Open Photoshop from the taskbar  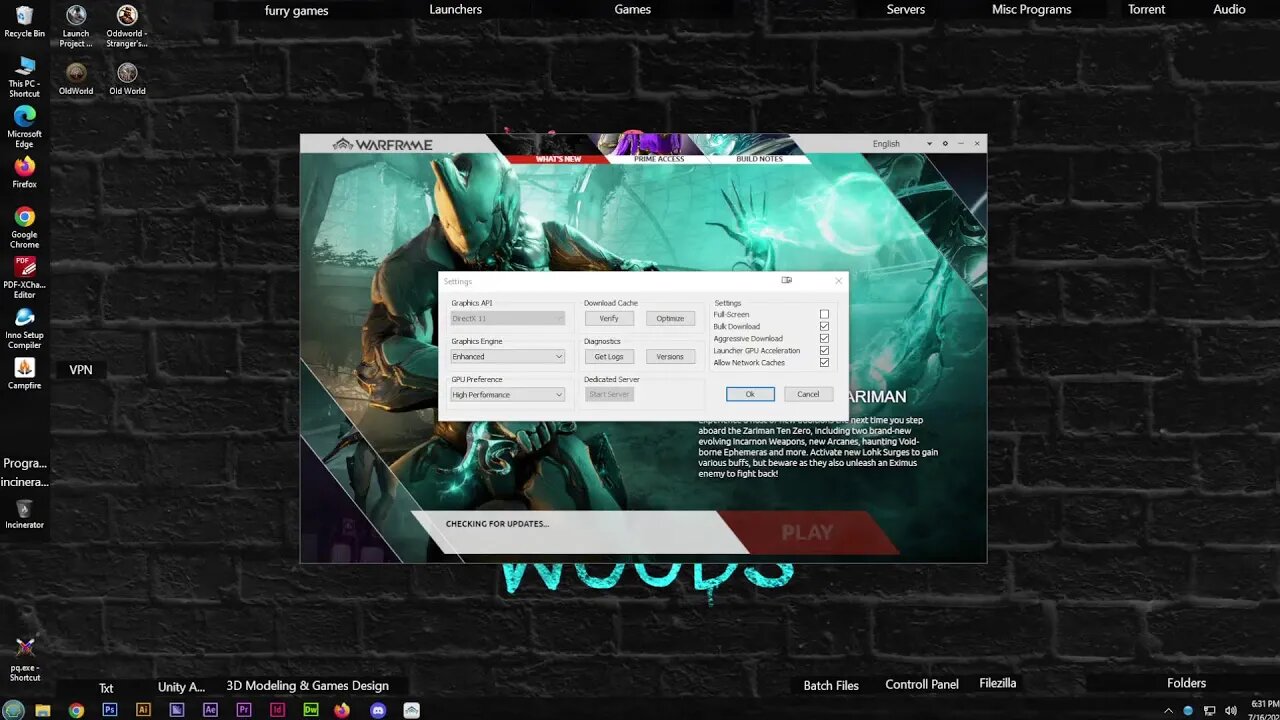coord(110,710)
